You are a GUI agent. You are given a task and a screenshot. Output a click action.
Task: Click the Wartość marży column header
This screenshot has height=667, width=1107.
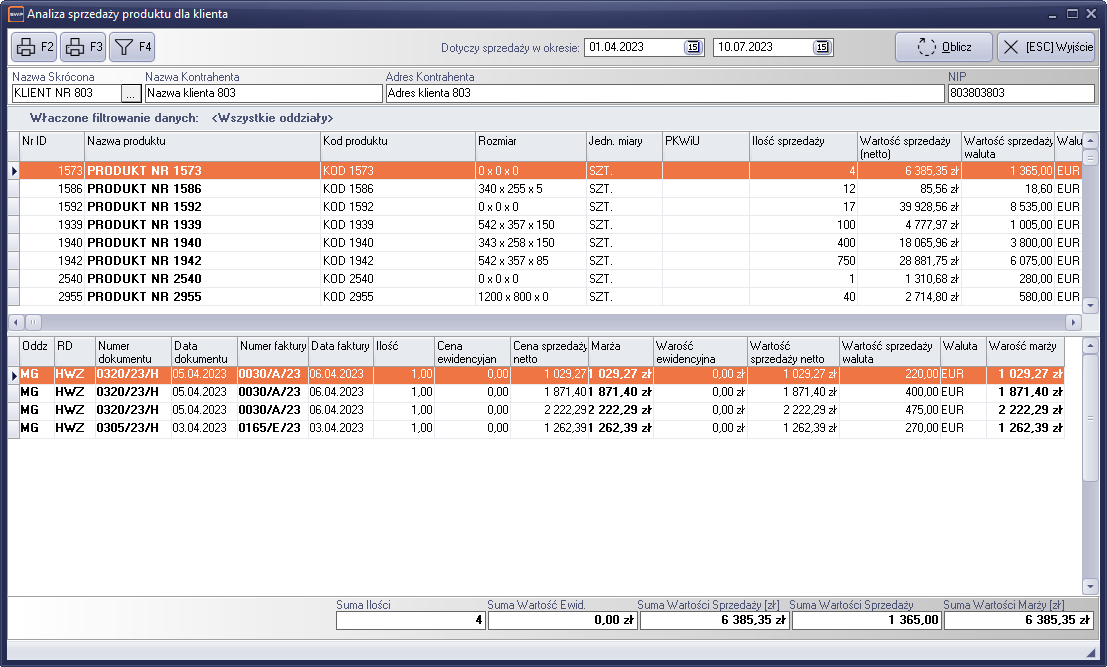1024,351
